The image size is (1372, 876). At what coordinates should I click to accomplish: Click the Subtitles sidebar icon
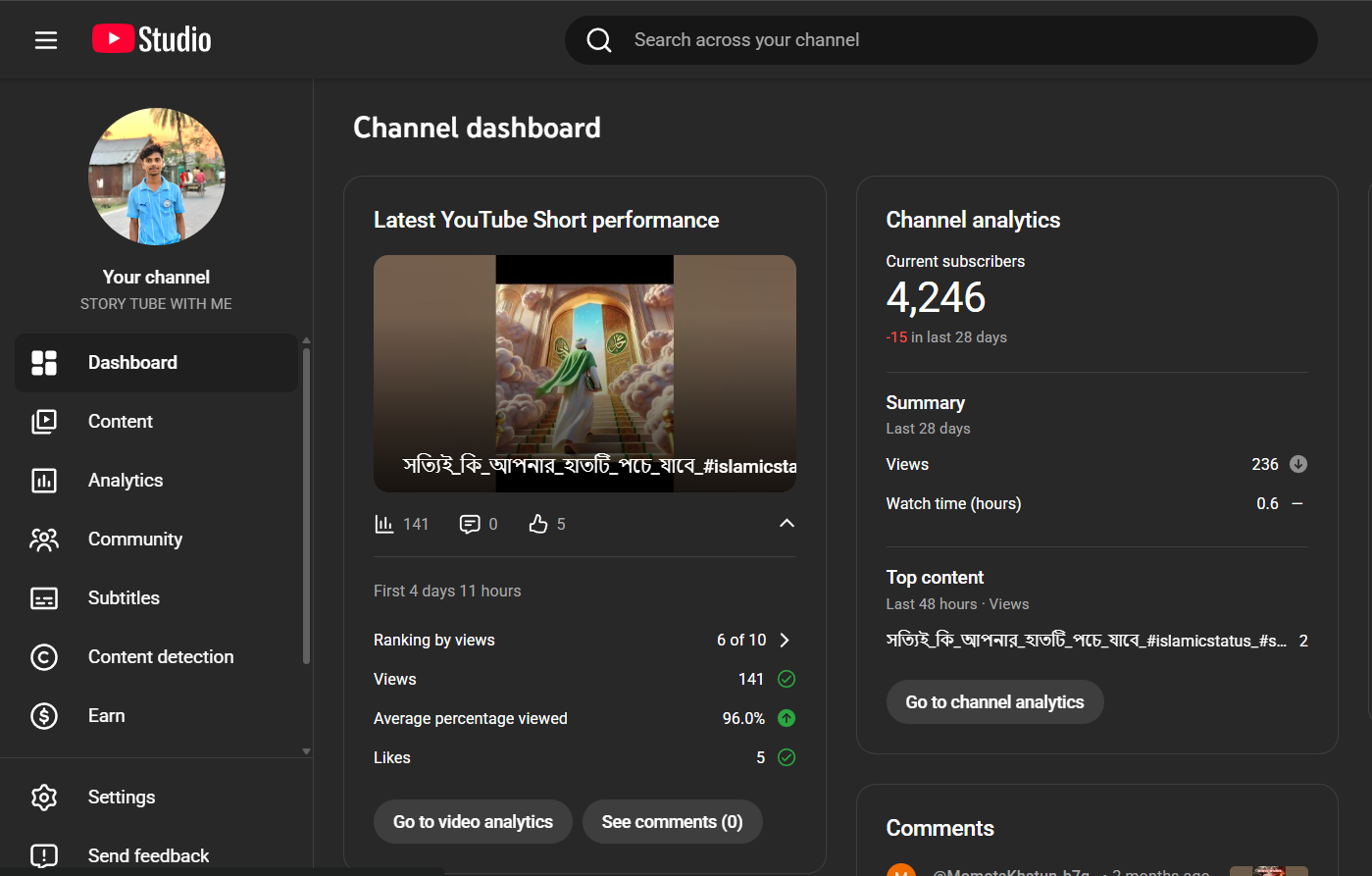pos(44,598)
